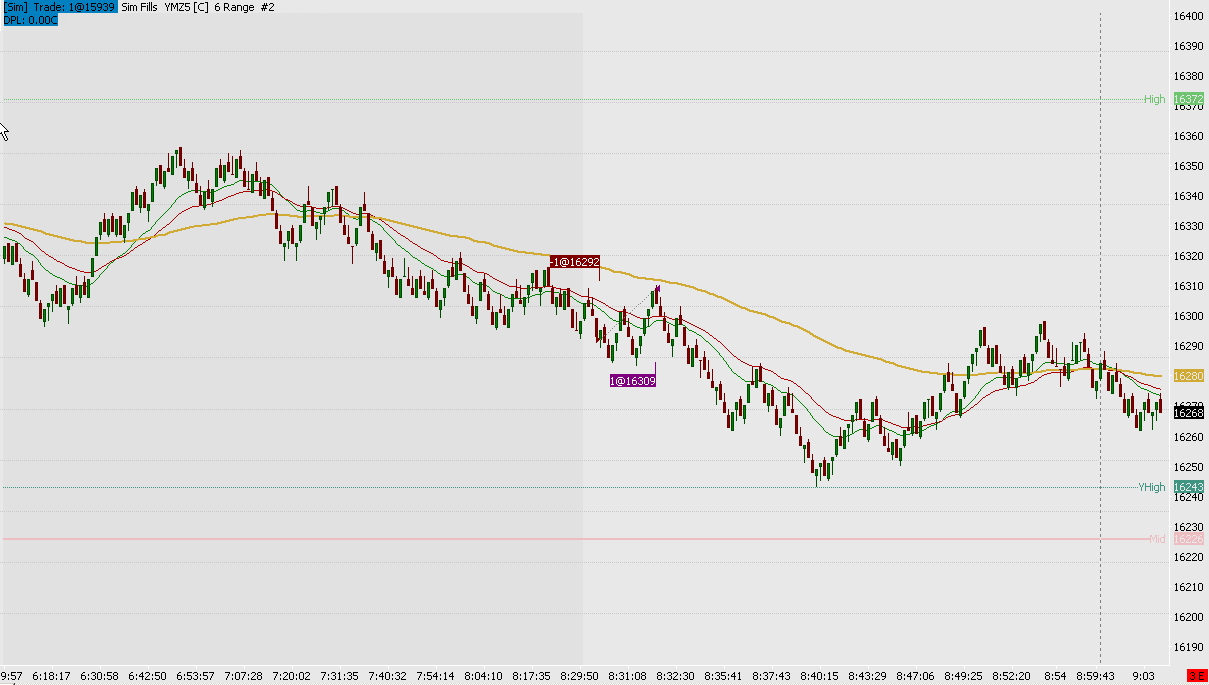Image resolution: width=1209 pixels, height=685 pixels.
Task: Click the 16250 value on price axis
Action: coord(1188,466)
